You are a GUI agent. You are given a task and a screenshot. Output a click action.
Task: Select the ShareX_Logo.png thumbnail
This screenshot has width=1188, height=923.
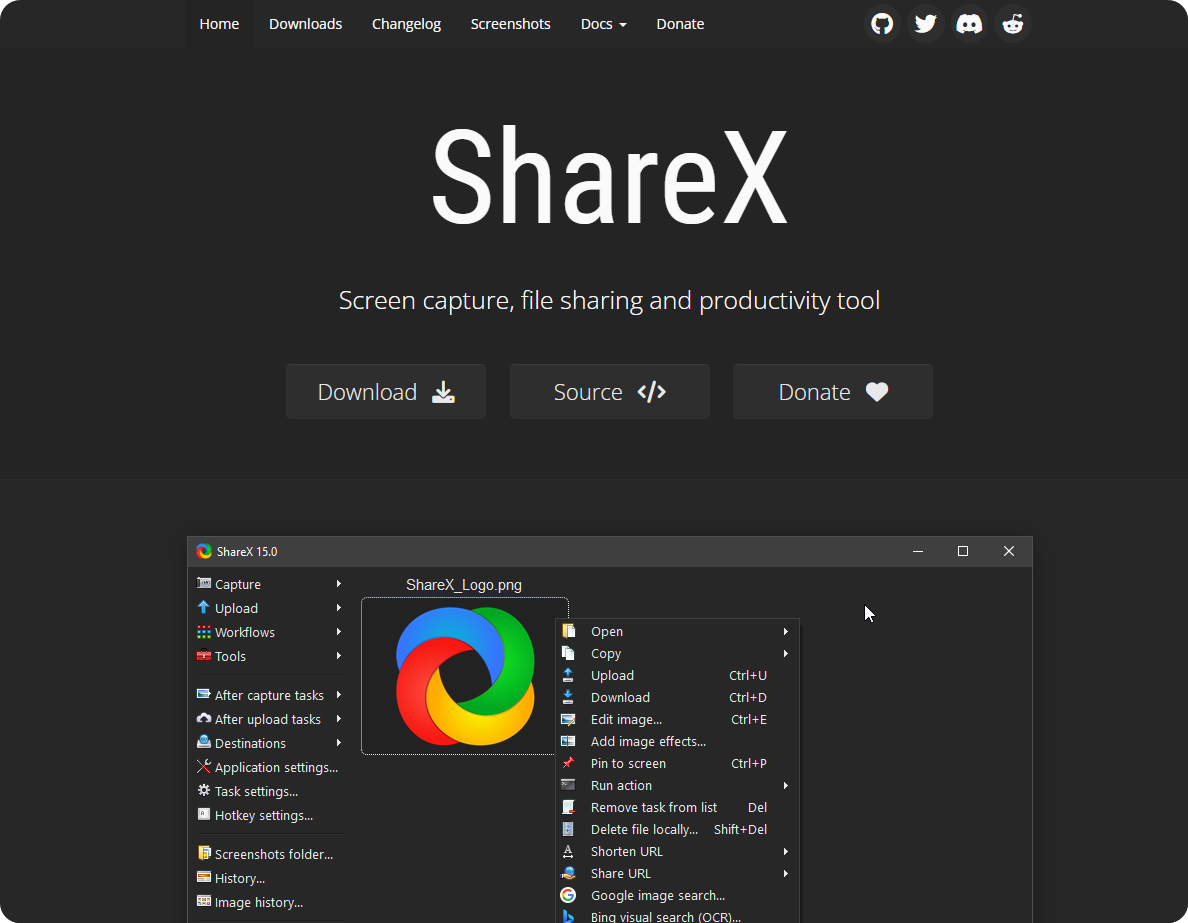(x=464, y=676)
